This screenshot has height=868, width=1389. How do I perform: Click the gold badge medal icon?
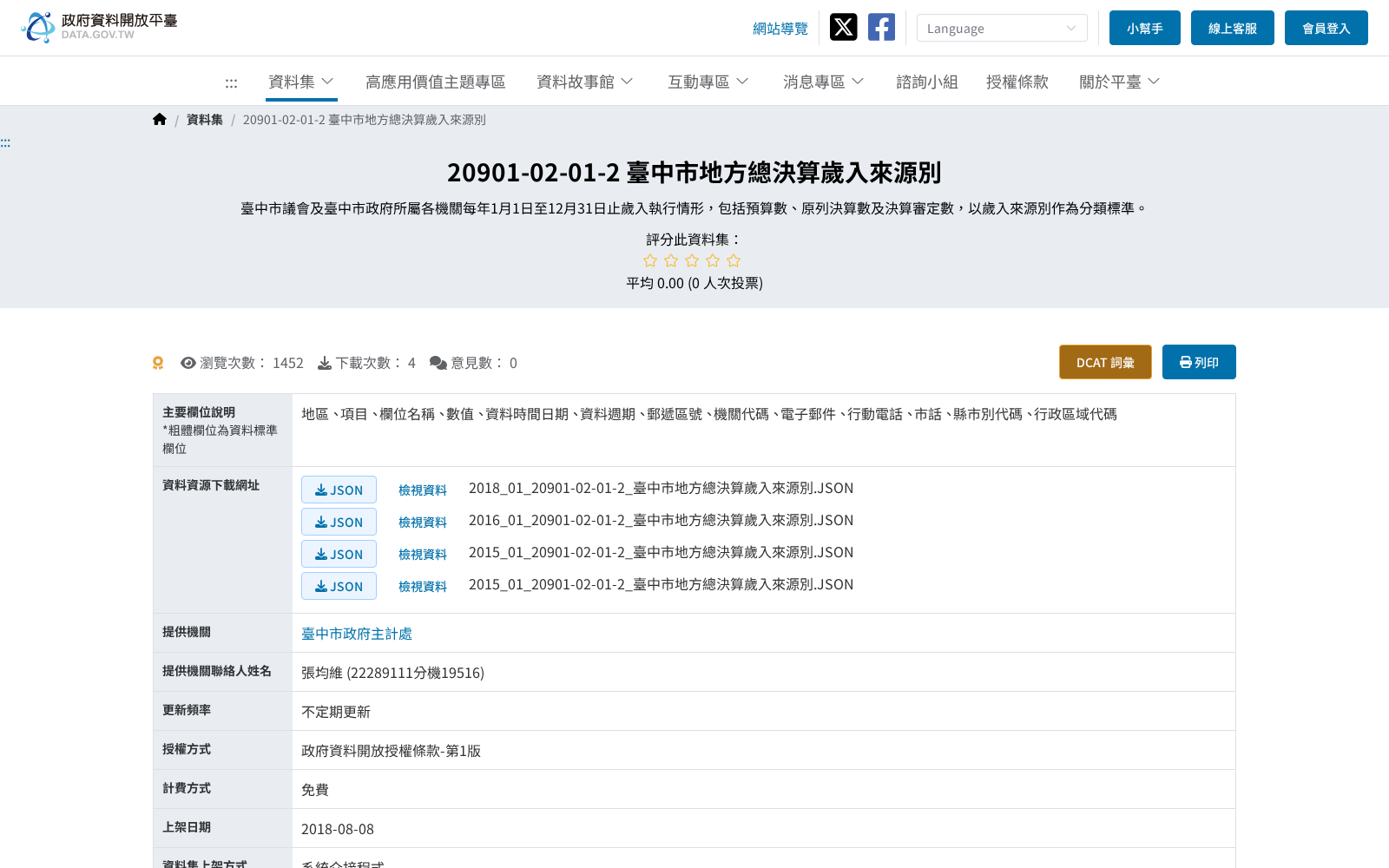pos(158,363)
